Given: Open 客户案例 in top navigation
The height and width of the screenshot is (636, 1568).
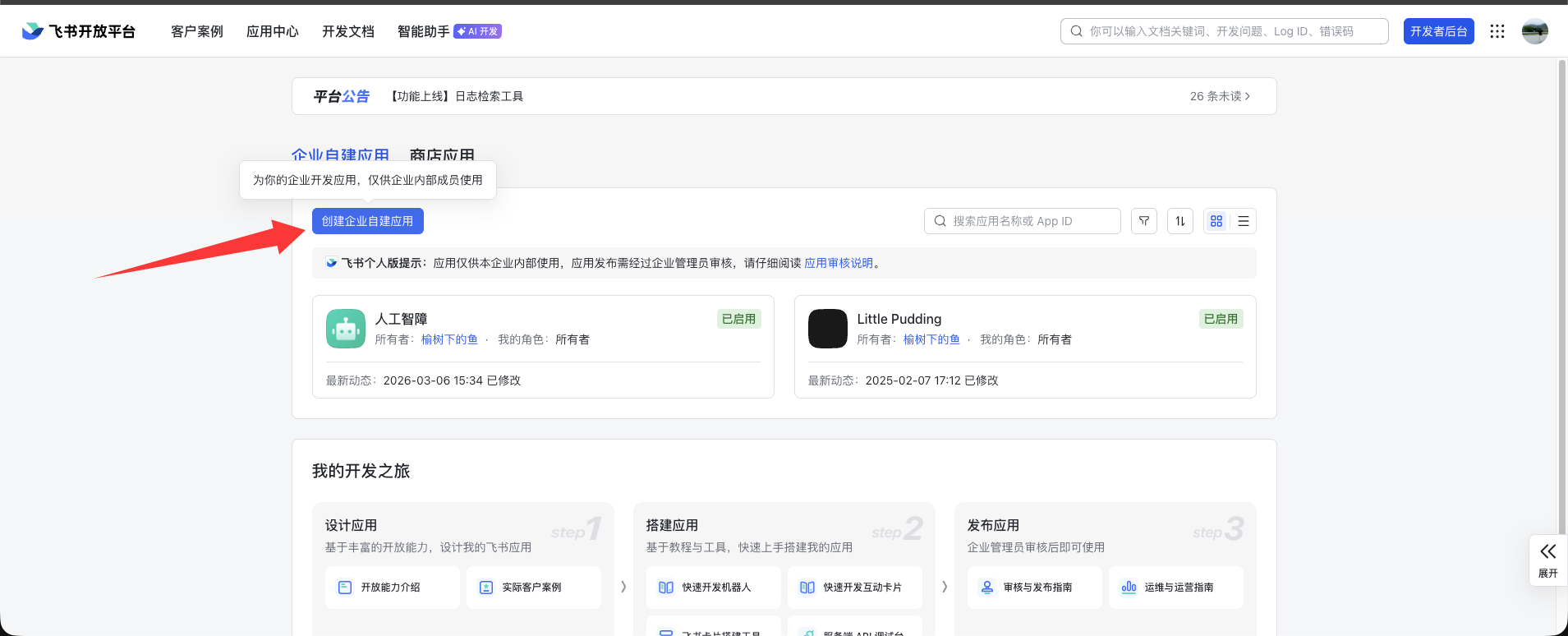Looking at the screenshot, I should (x=197, y=31).
